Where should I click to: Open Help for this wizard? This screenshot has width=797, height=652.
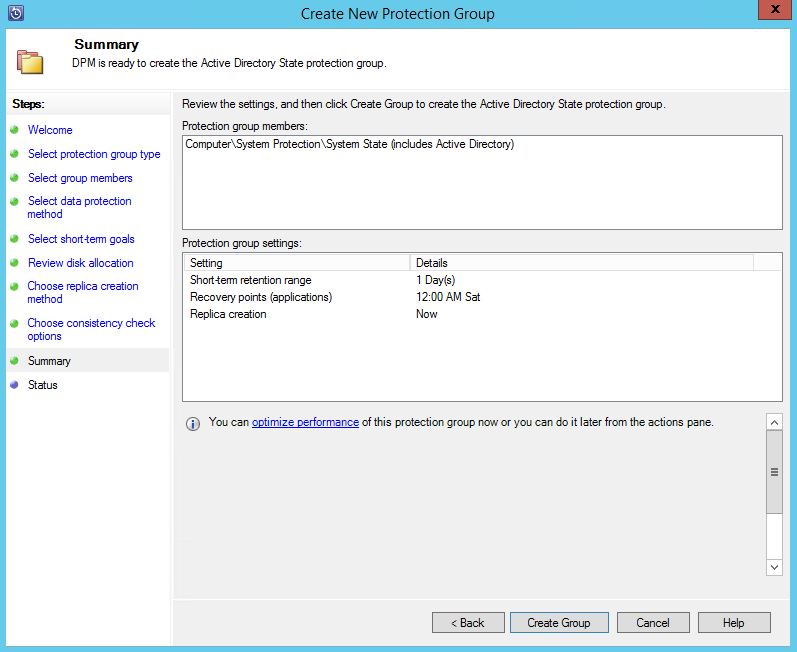pyautogui.click(x=734, y=623)
